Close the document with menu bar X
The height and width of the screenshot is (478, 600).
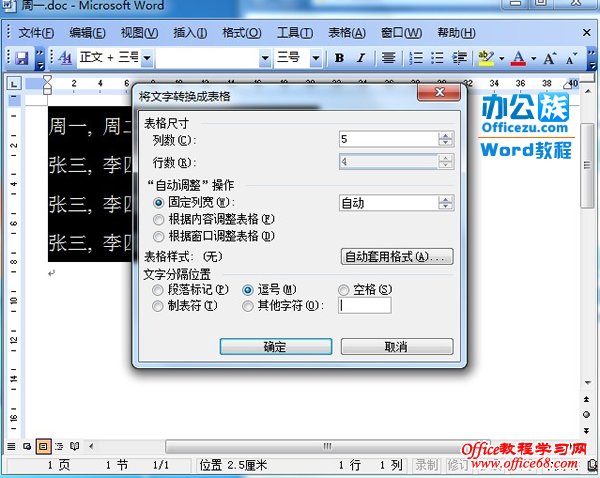[x=587, y=33]
